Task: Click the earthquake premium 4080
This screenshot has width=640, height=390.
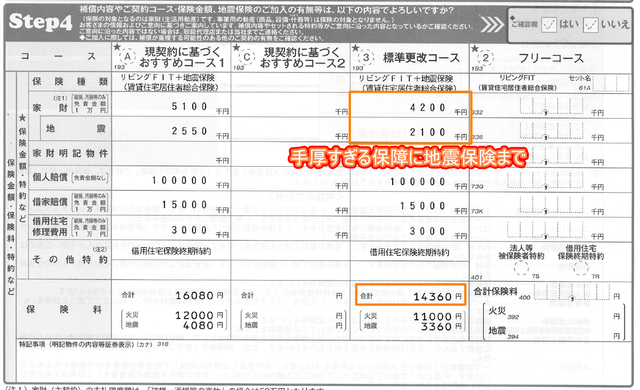Action: pos(199,326)
